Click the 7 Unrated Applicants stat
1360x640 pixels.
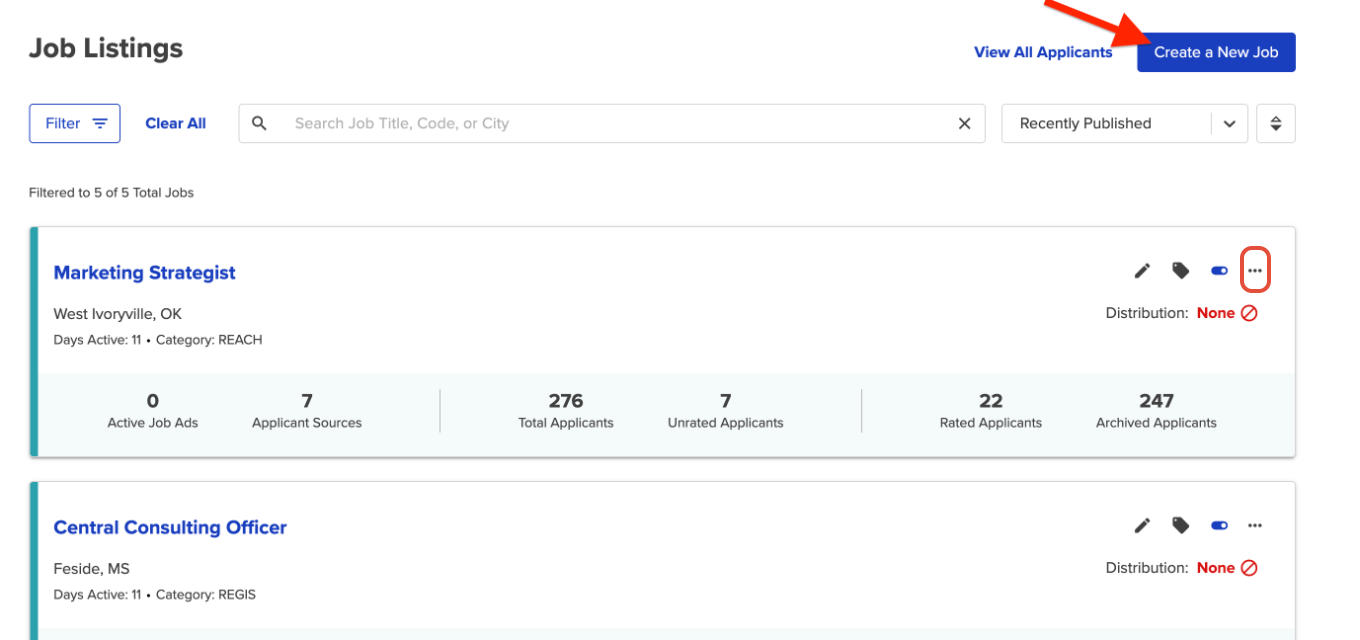(726, 411)
